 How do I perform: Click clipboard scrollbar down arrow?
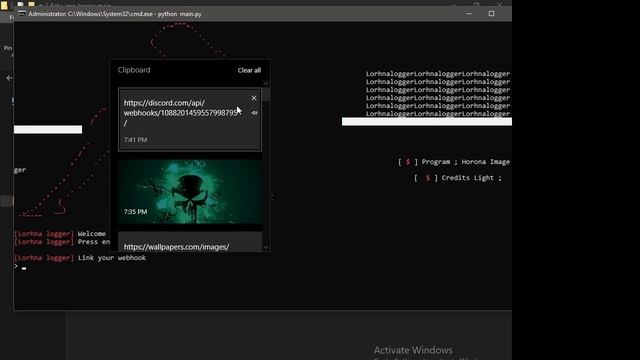pos(266,247)
